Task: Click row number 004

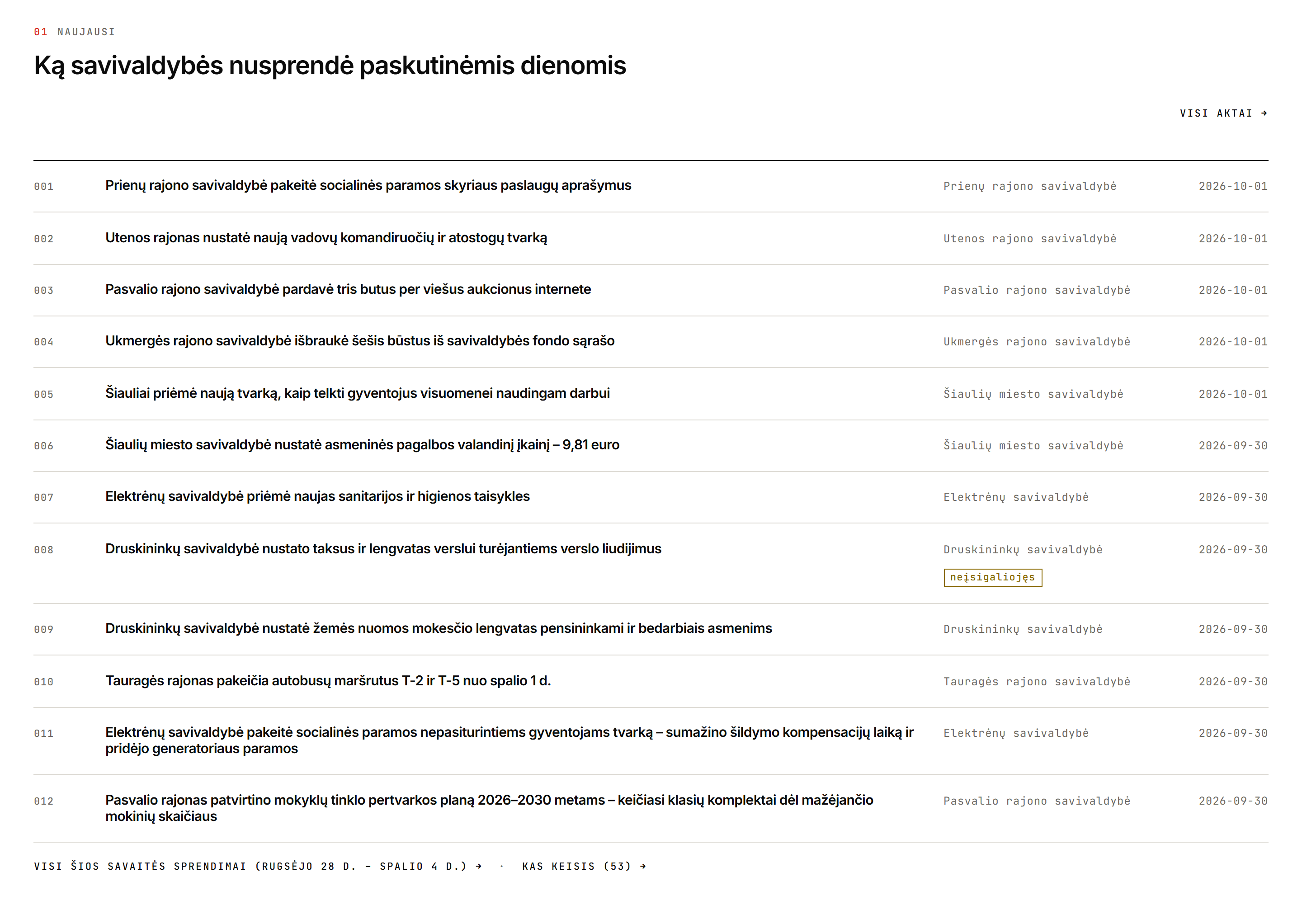Action: click(43, 342)
